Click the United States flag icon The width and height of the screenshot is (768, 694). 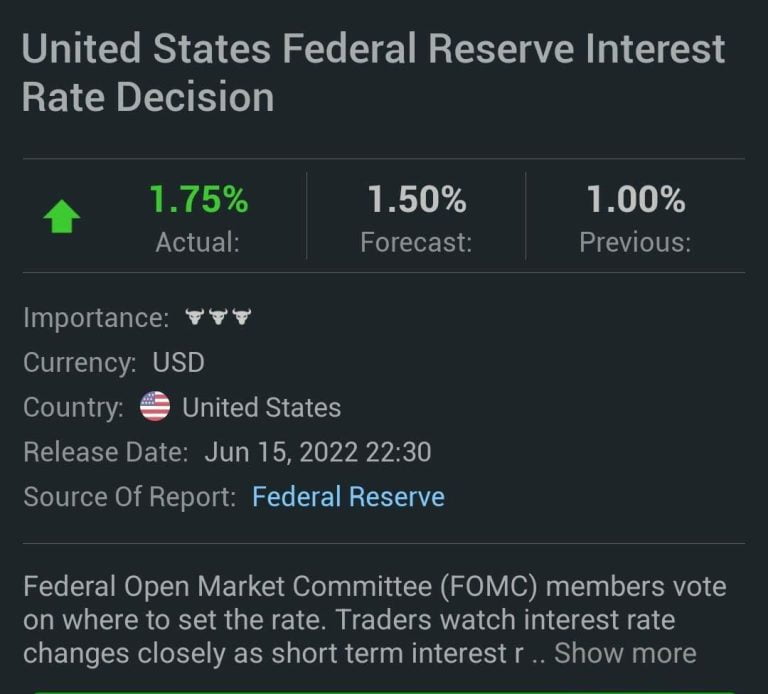(x=155, y=407)
